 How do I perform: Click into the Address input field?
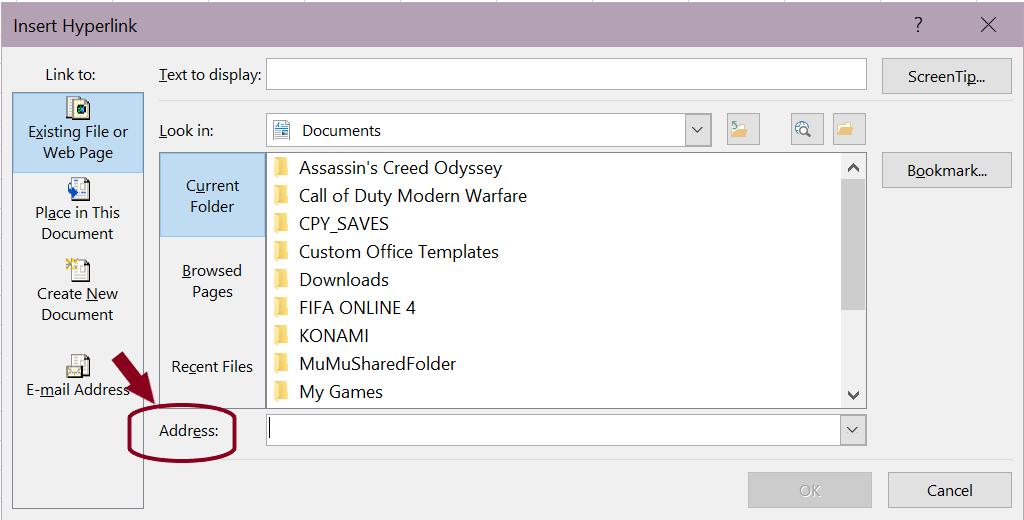554,430
